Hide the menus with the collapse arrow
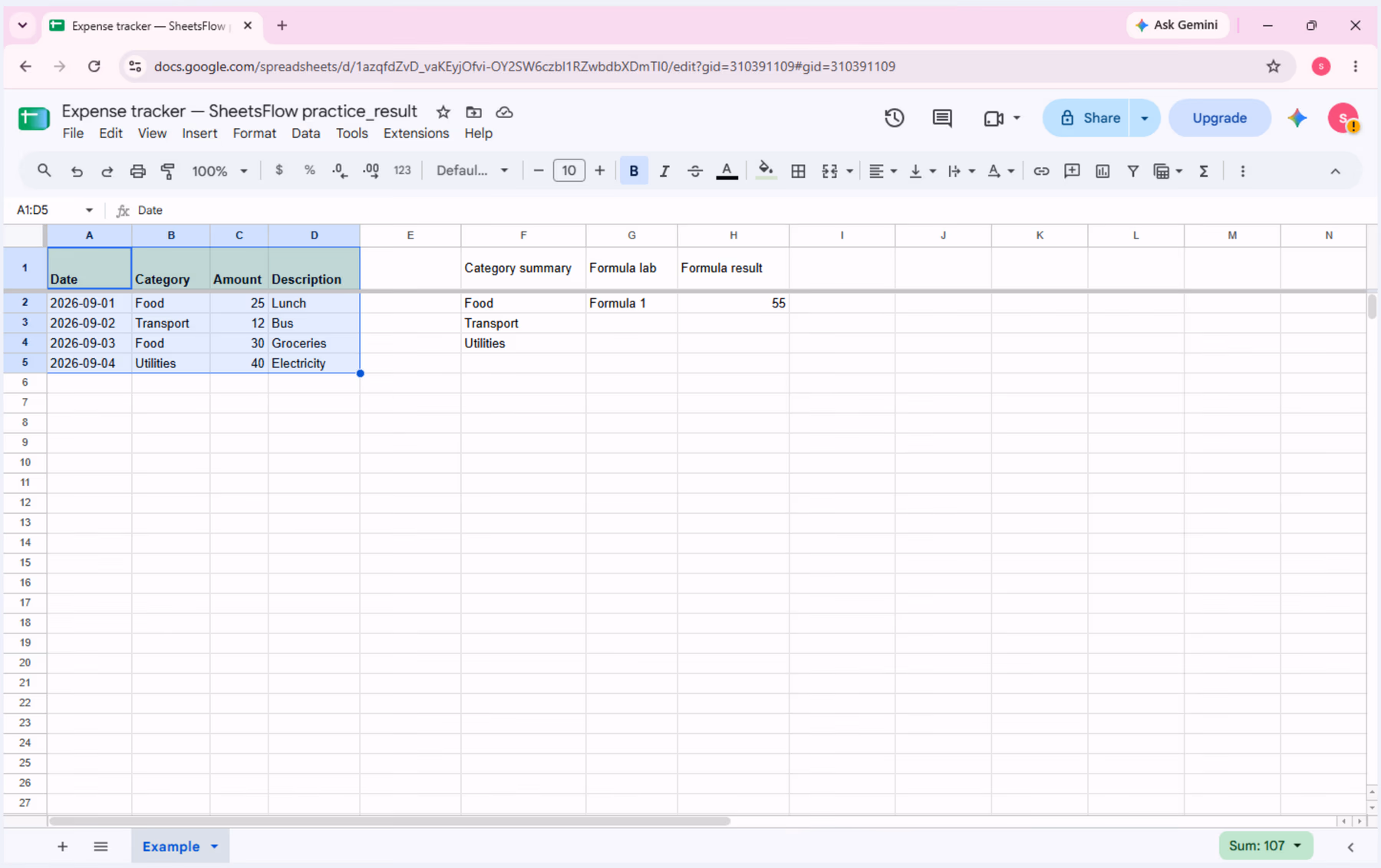The width and height of the screenshot is (1381, 868). 1335,171
